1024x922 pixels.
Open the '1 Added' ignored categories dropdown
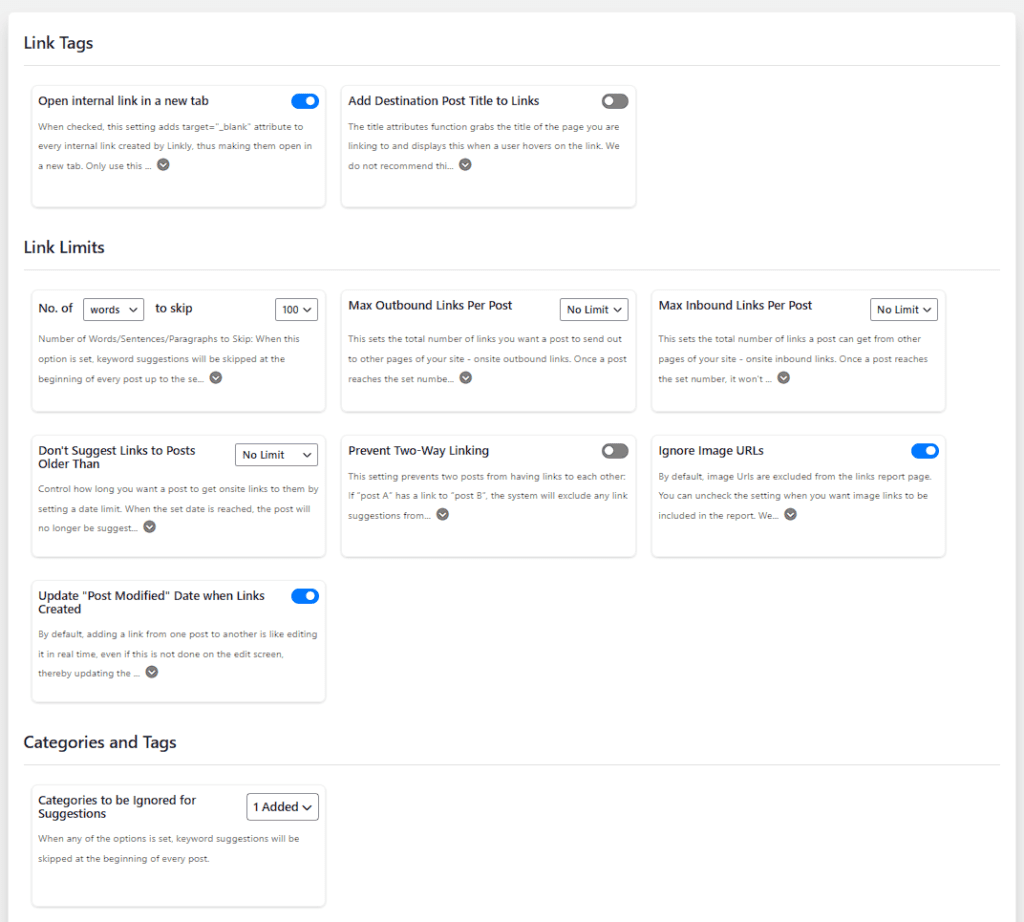282,806
